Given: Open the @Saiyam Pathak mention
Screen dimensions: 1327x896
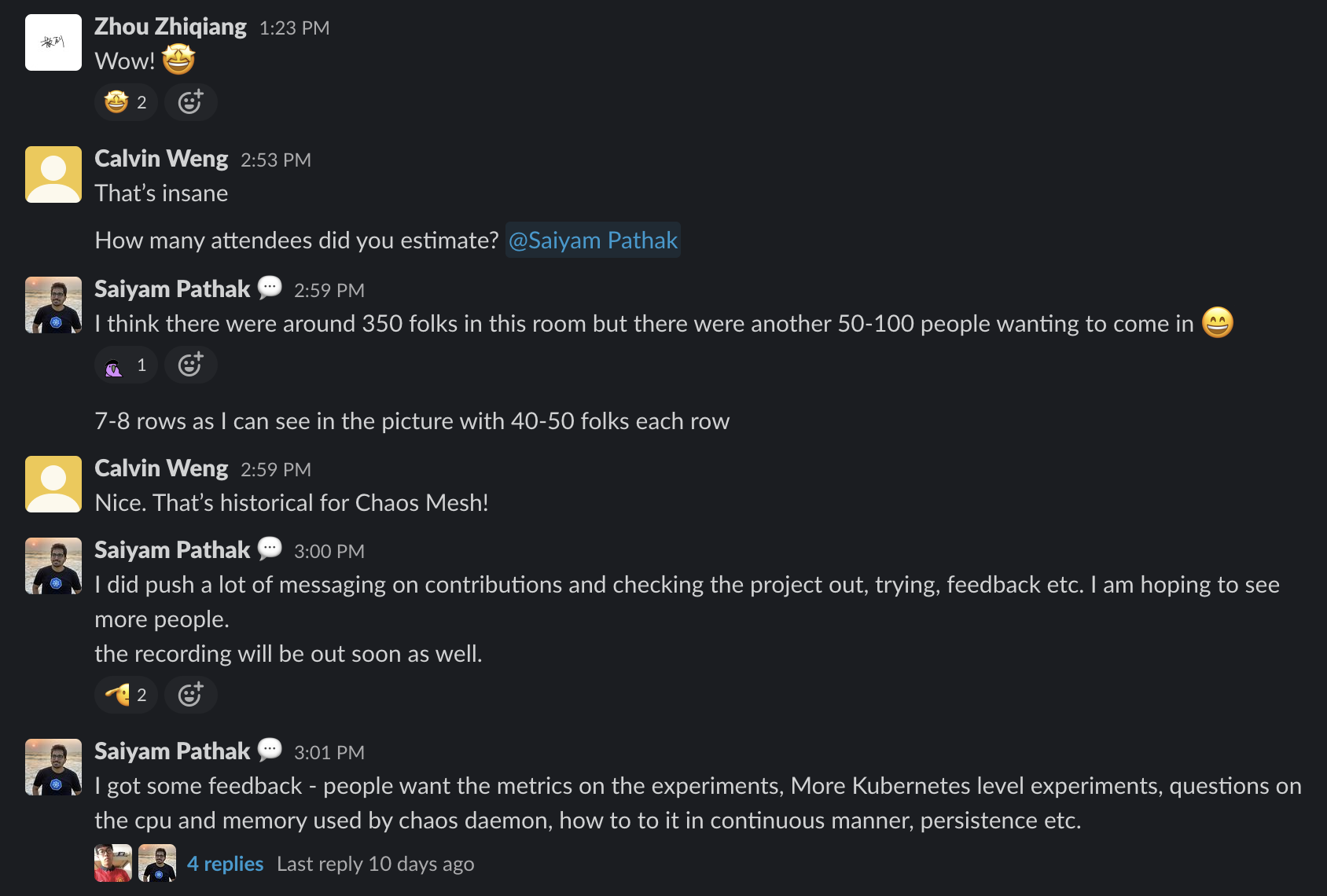Looking at the screenshot, I should click(593, 241).
